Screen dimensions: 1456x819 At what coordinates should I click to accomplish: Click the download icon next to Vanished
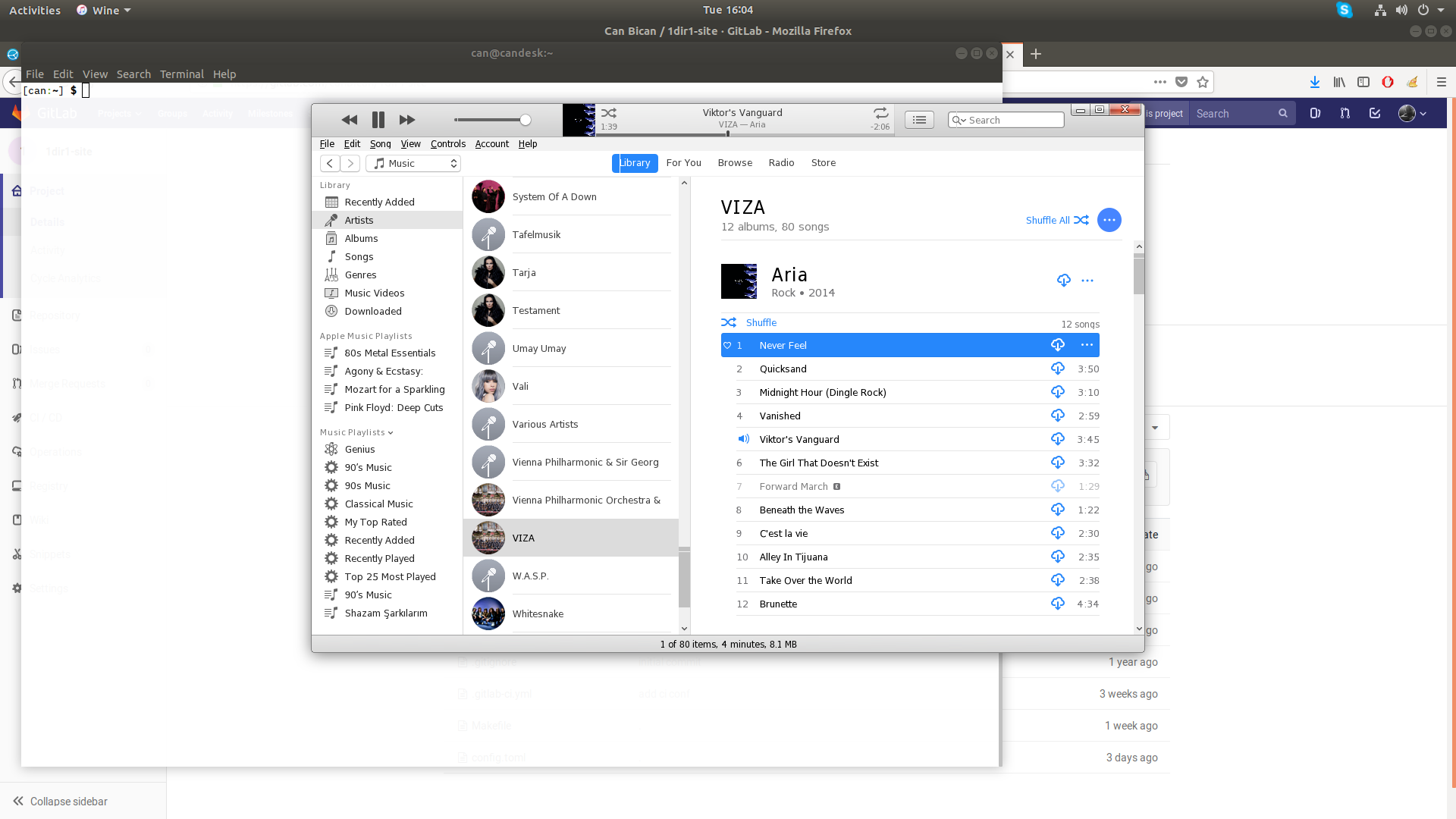1058,415
